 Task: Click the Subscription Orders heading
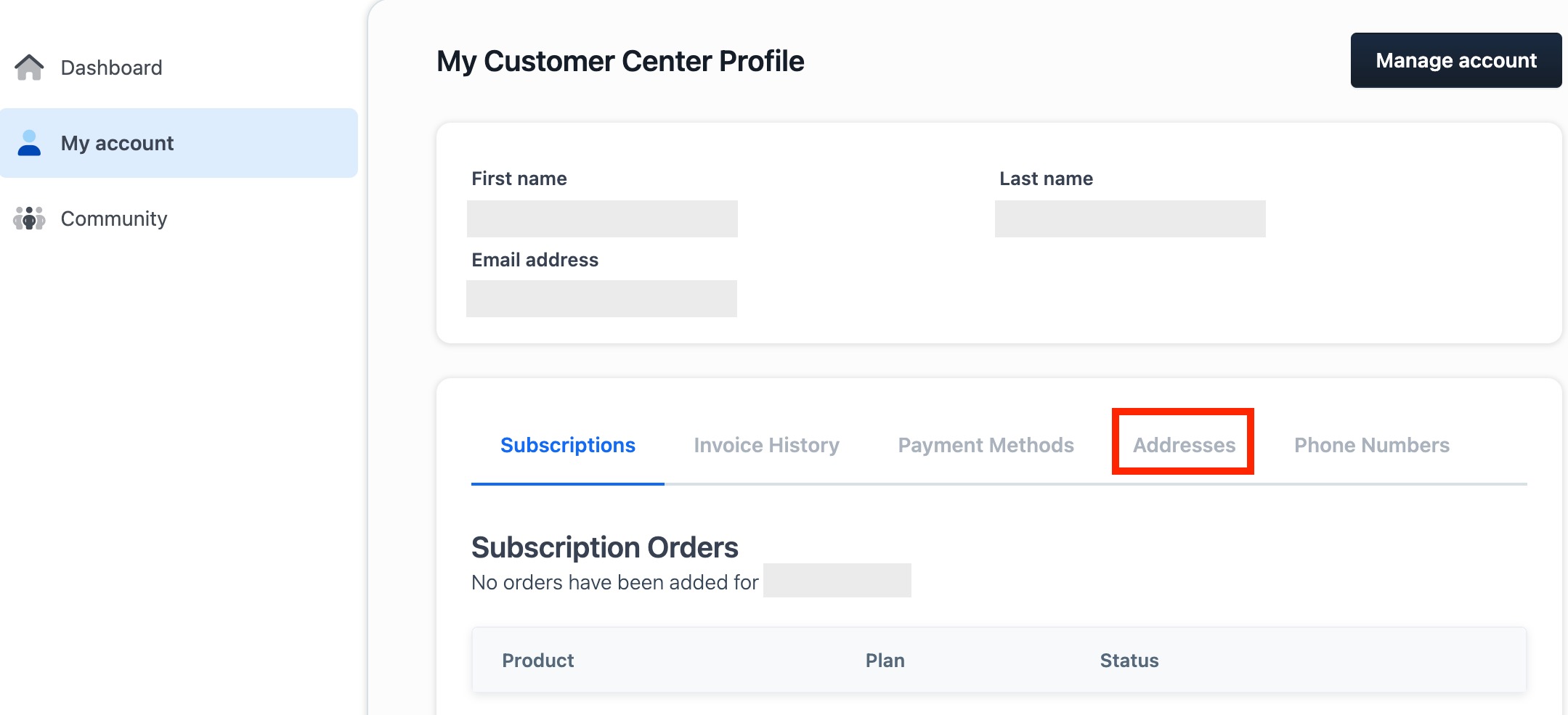604,547
